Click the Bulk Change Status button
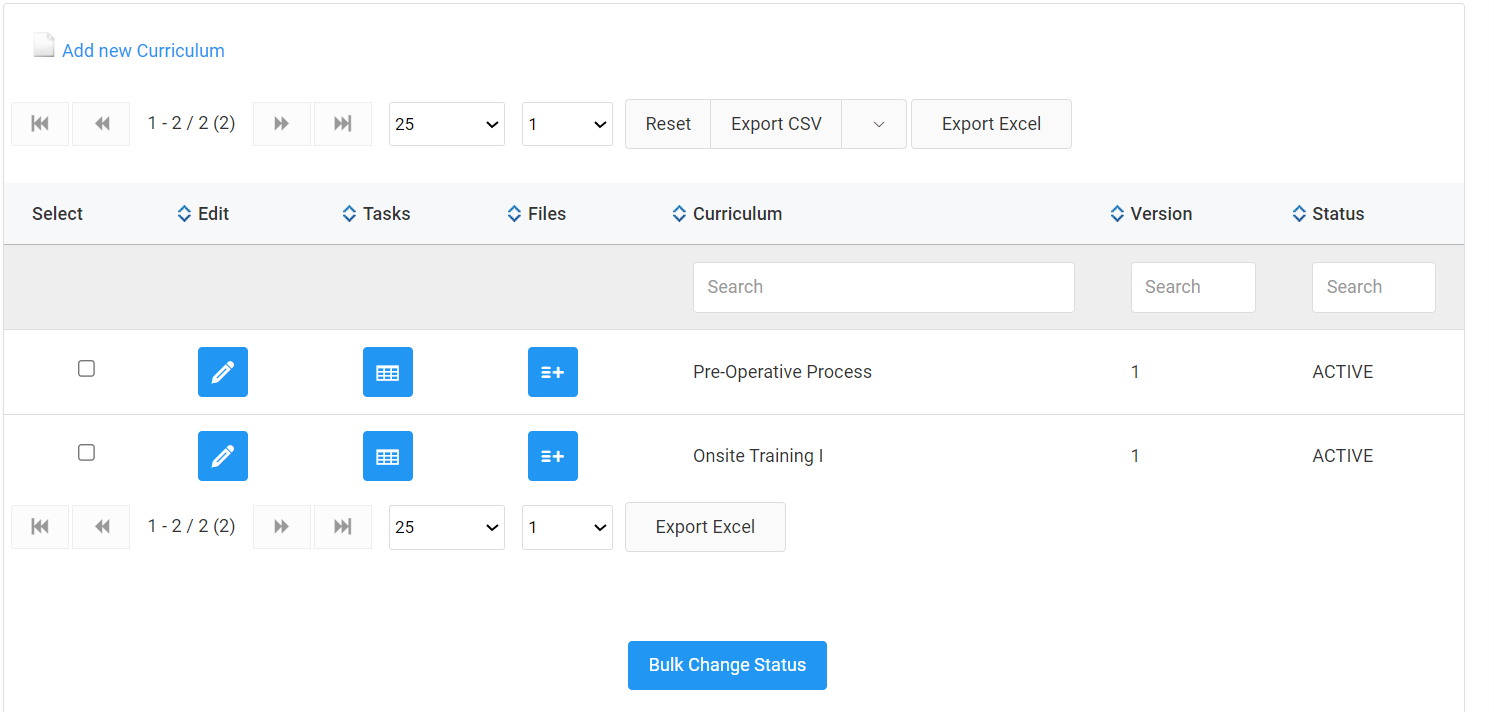This screenshot has height=712, width=1494. tap(727, 665)
